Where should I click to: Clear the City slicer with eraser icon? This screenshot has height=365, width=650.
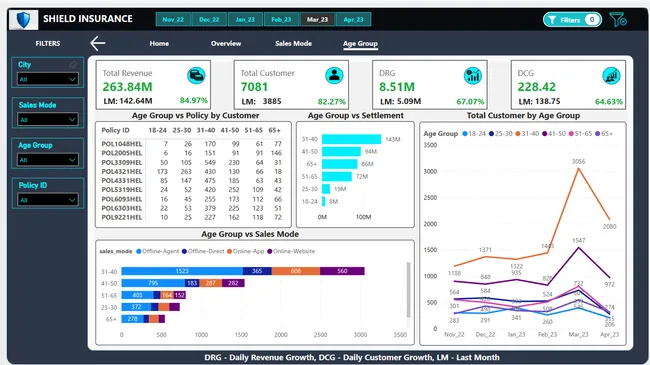[x=73, y=64]
